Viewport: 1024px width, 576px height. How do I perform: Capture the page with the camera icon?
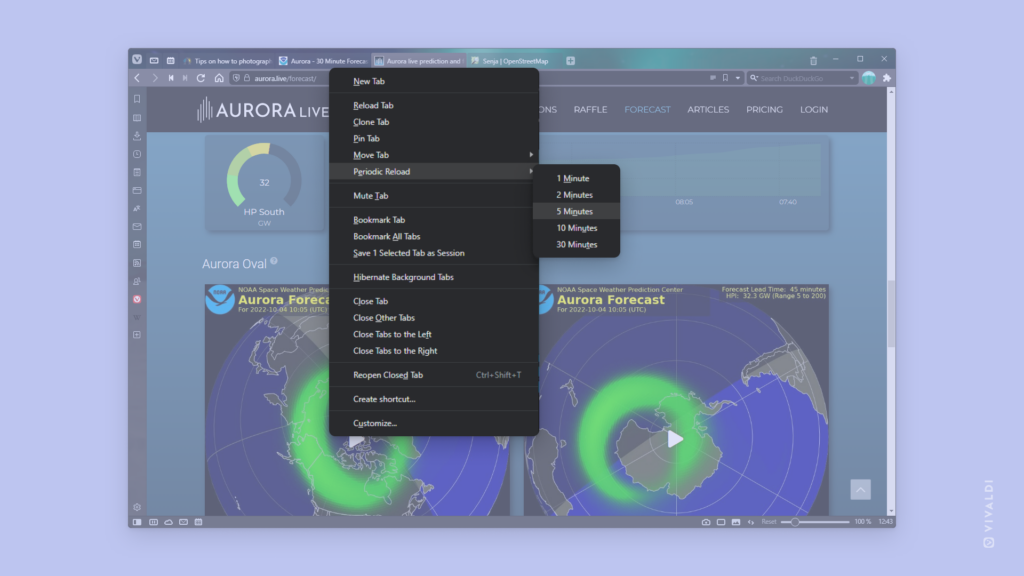coord(706,522)
